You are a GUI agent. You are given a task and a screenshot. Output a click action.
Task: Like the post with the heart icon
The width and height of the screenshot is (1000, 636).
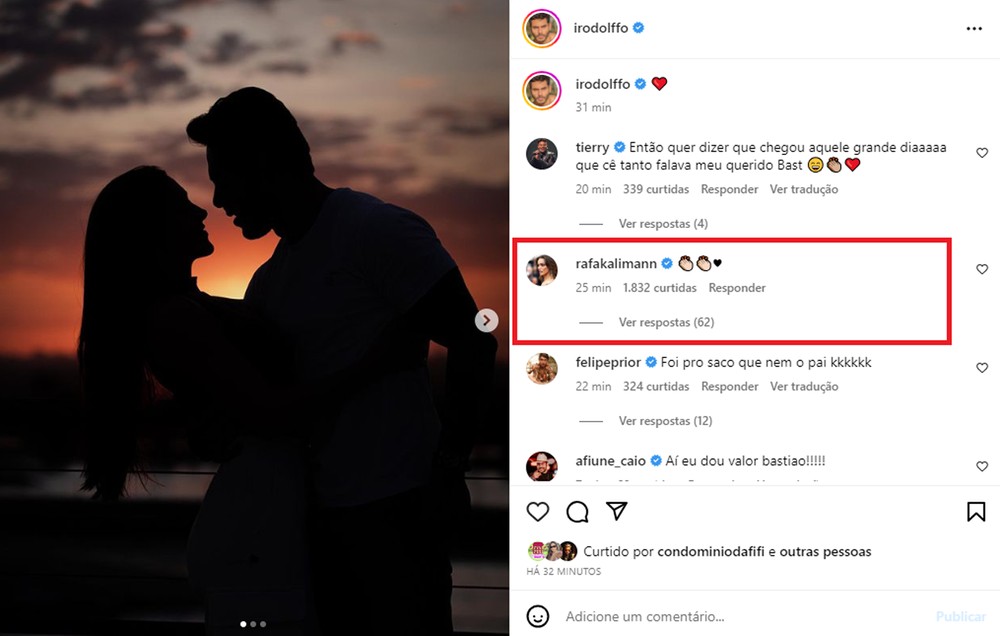click(537, 511)
